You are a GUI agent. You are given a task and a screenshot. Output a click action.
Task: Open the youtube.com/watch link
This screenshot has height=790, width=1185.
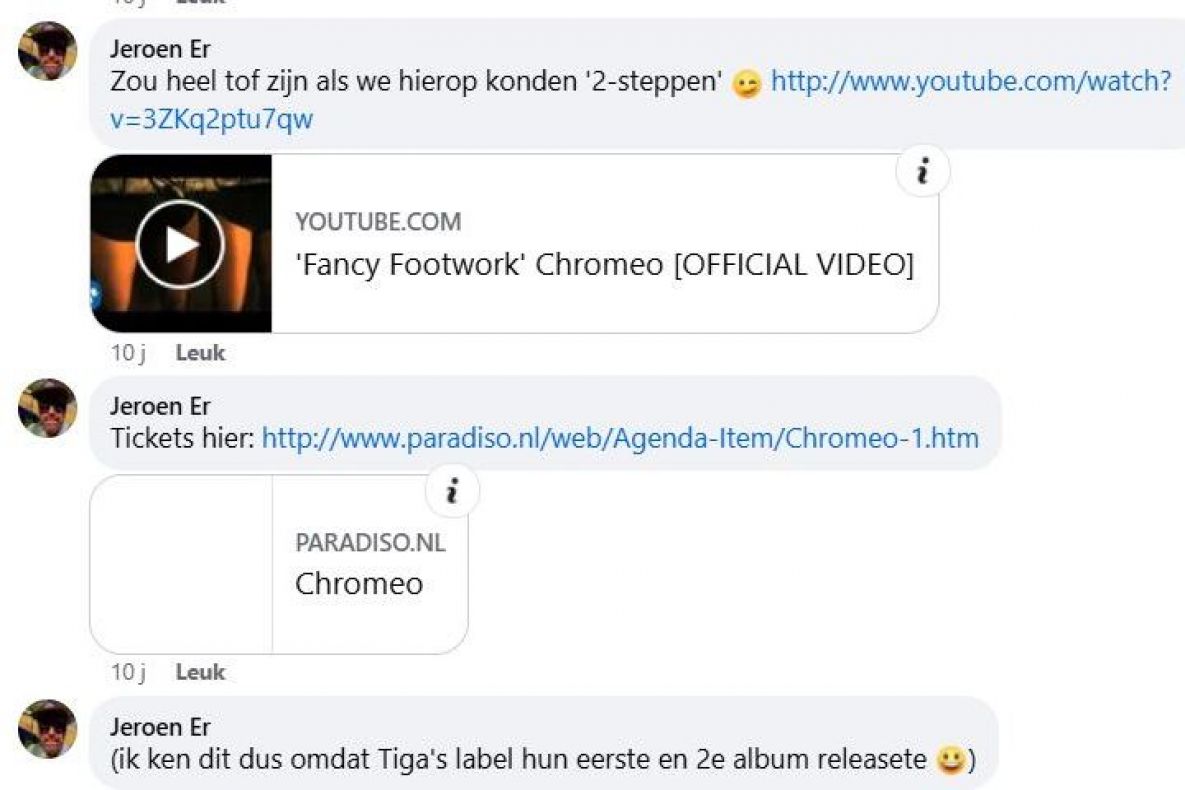coord(640,100)
